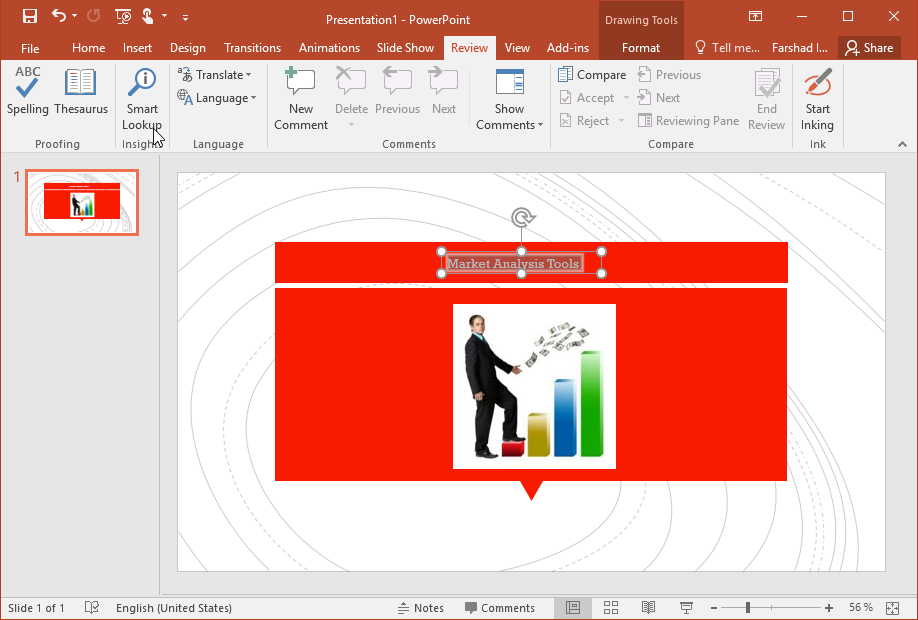
Task: Switch to Normal view
Action: pyautogui.click(x=573, y=608)
